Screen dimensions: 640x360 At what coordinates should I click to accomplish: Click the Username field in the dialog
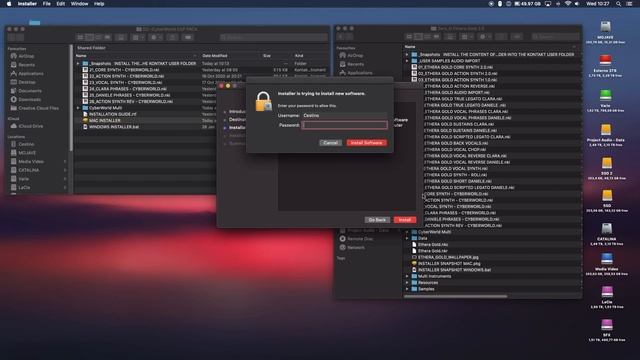point(344,116)
